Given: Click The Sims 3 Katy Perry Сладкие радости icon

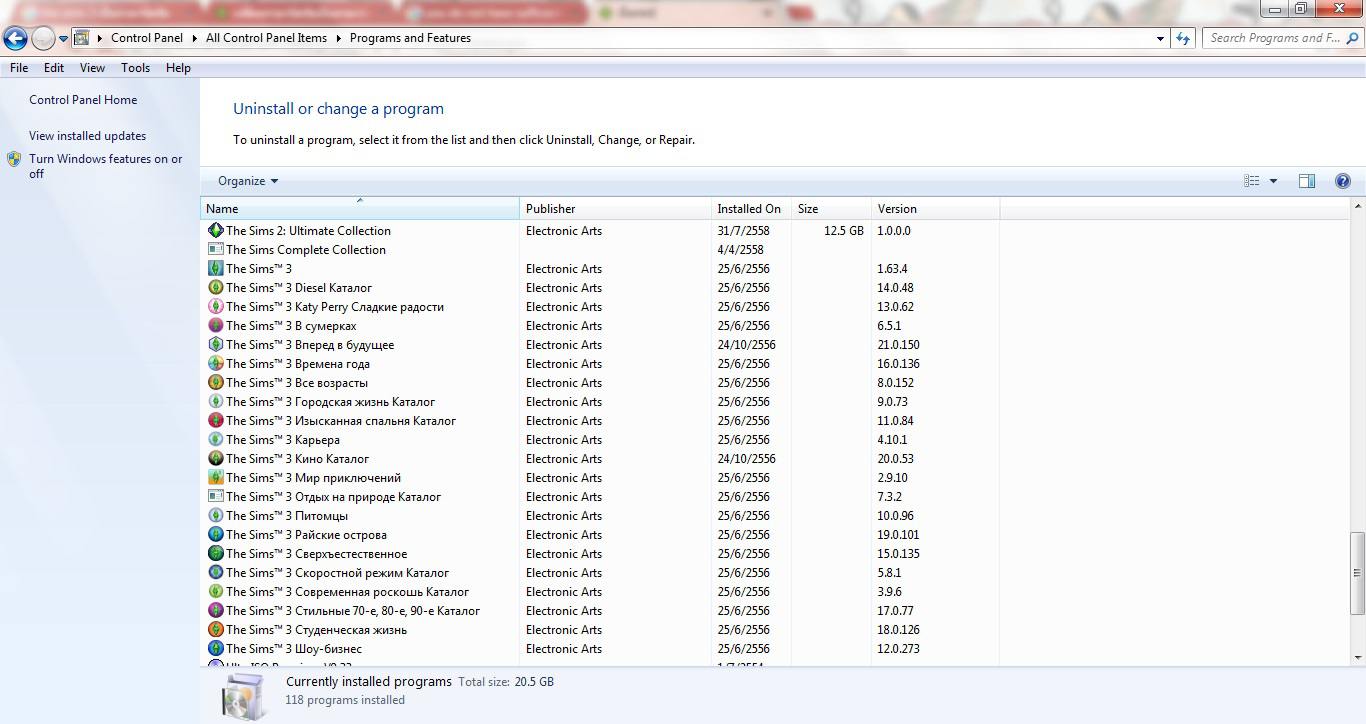Looking at the screenshot, I should coord(215,306).
